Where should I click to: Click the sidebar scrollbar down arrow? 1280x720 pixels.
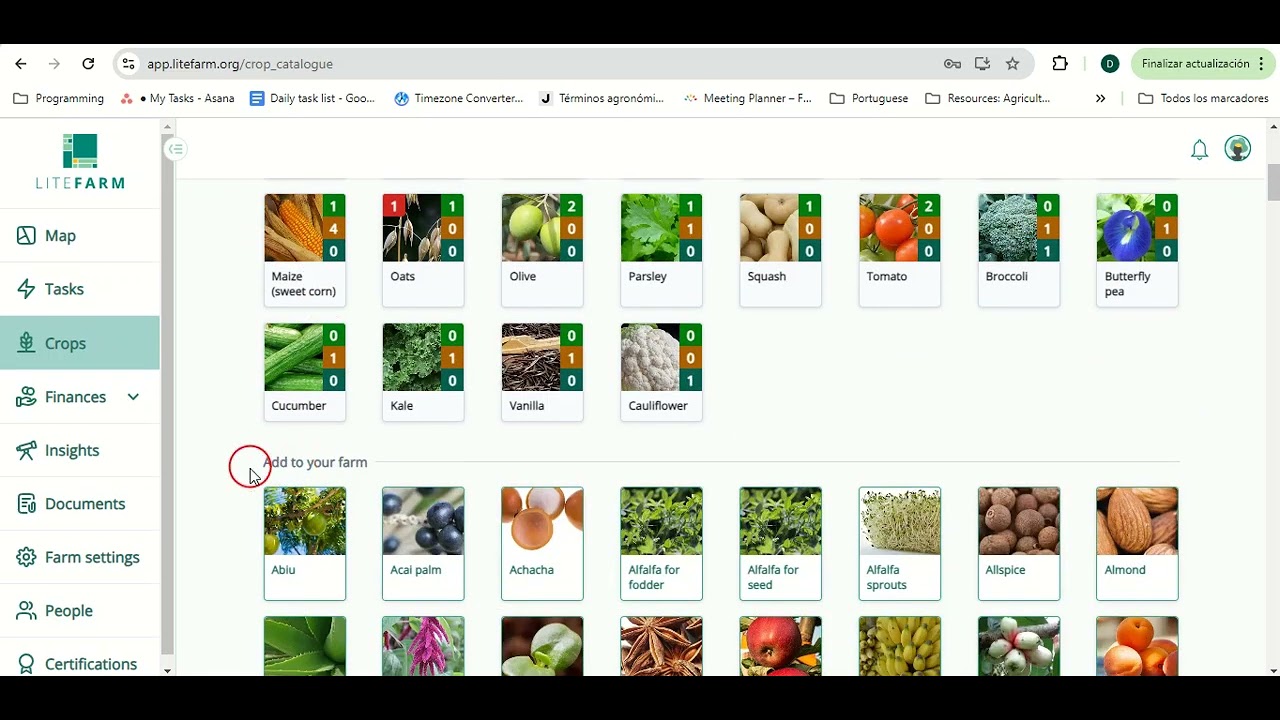pyautogui.click(x=167, y=670)
